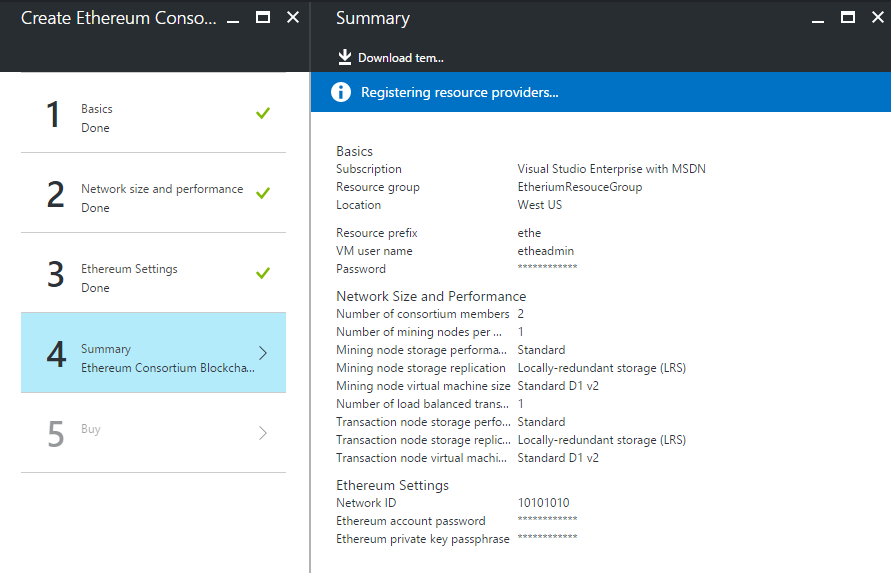Minimize the Create Ethereum Consortium blade
Image resolution: width=892 pixels, height=574 pixels.
coord(233,18)
